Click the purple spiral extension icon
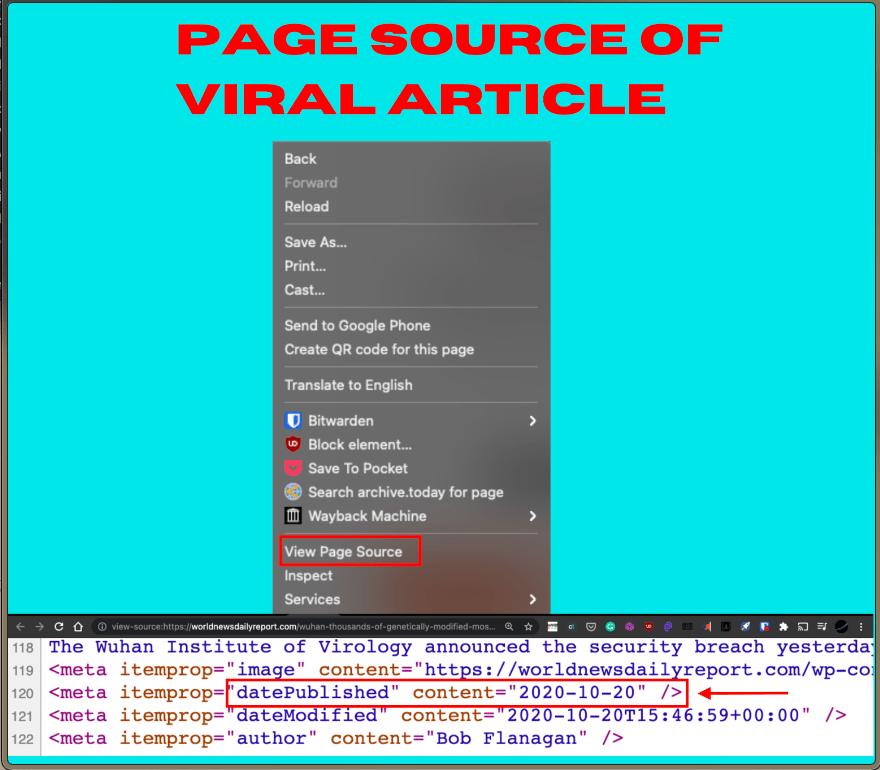This screenshot has width=880, height=770. tap(668, 626)
